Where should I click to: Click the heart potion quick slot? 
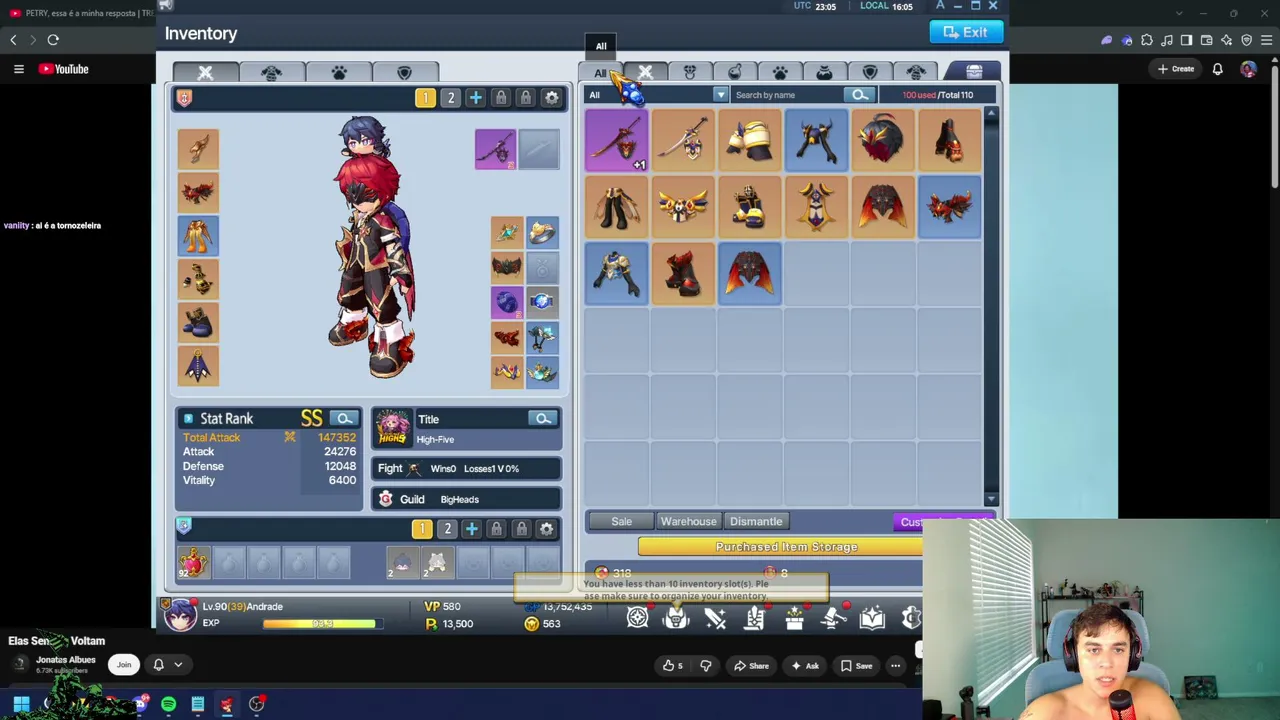click(x=193, y=564)
